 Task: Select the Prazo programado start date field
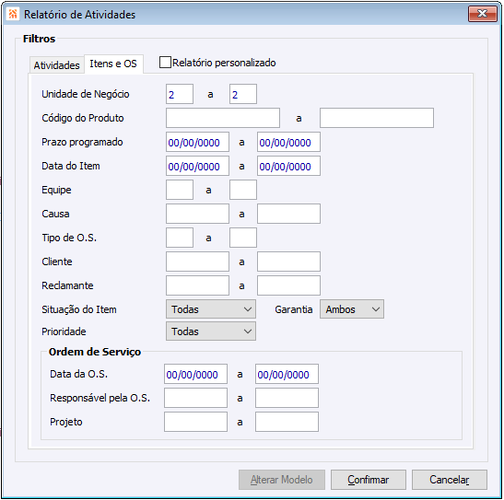point(198,142)
